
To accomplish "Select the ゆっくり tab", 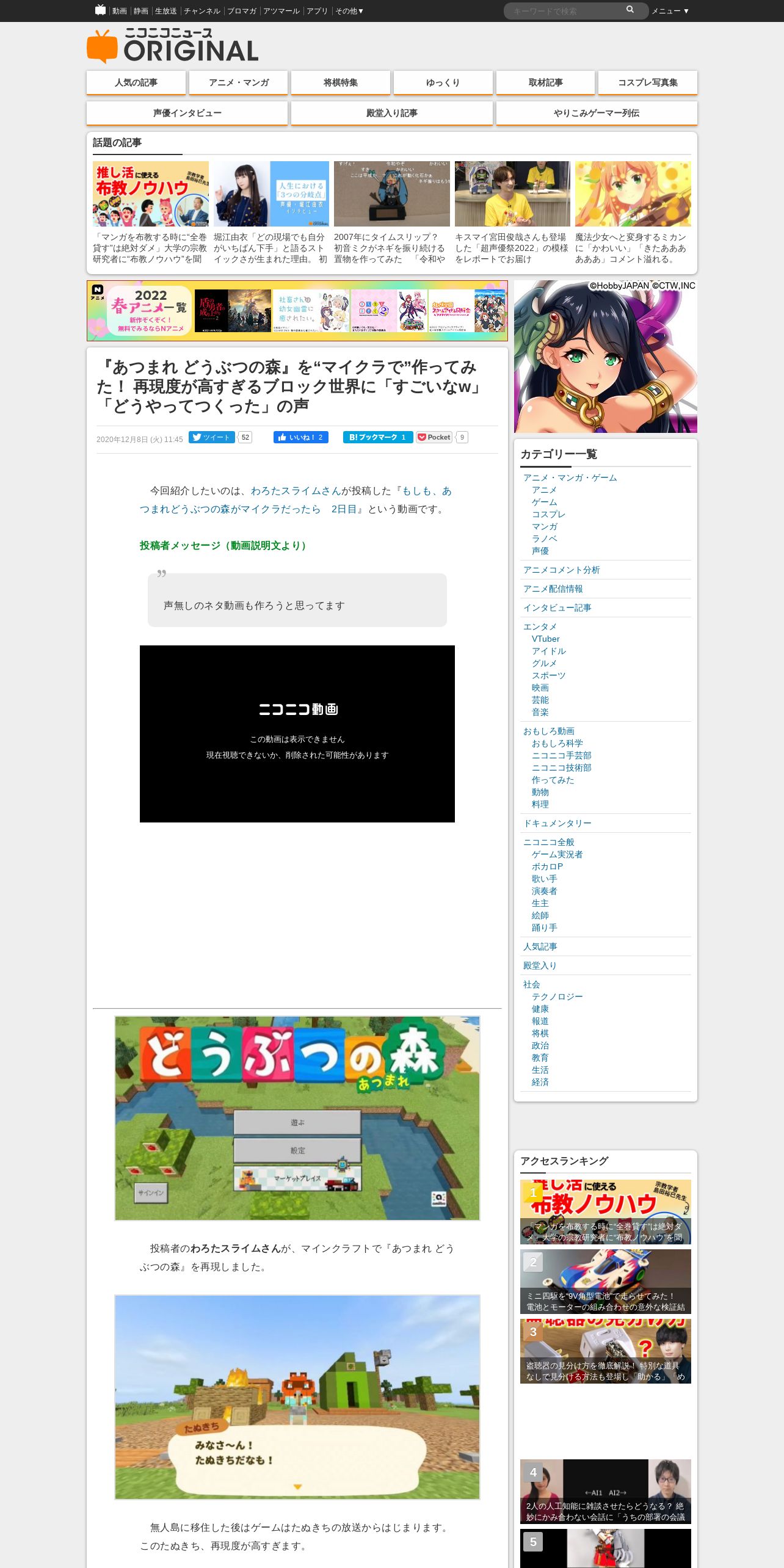I will click(443, 82).
